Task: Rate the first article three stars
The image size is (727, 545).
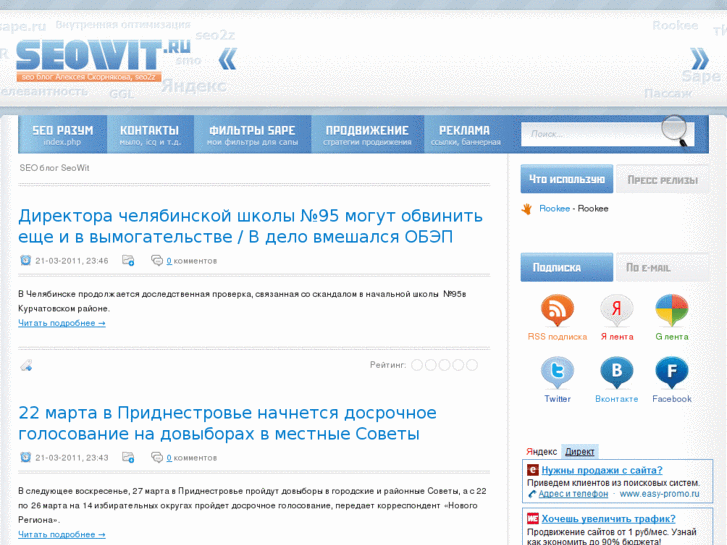Action: [444, 365]
